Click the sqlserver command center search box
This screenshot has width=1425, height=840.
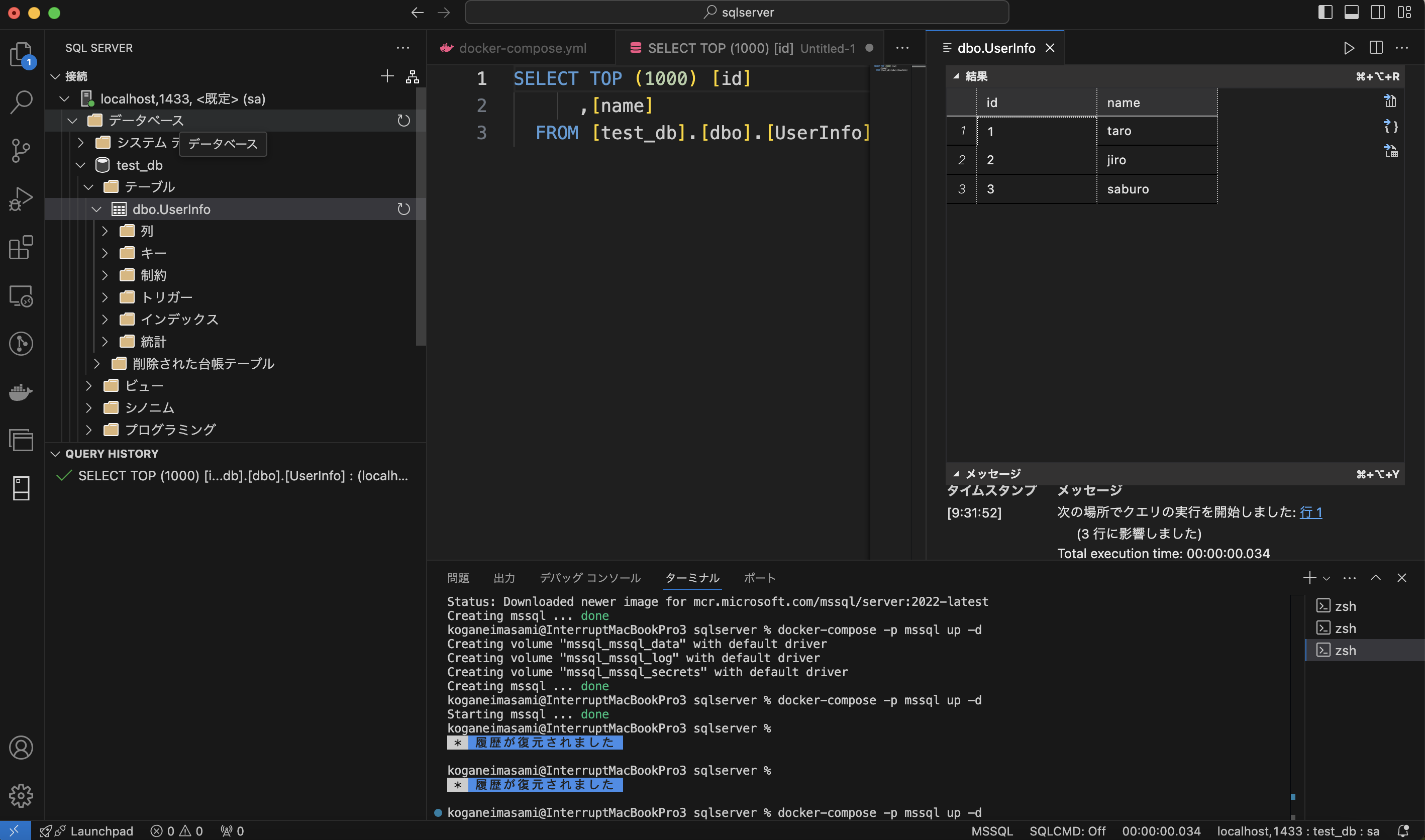pyautogui.click(x=737, y=13)
